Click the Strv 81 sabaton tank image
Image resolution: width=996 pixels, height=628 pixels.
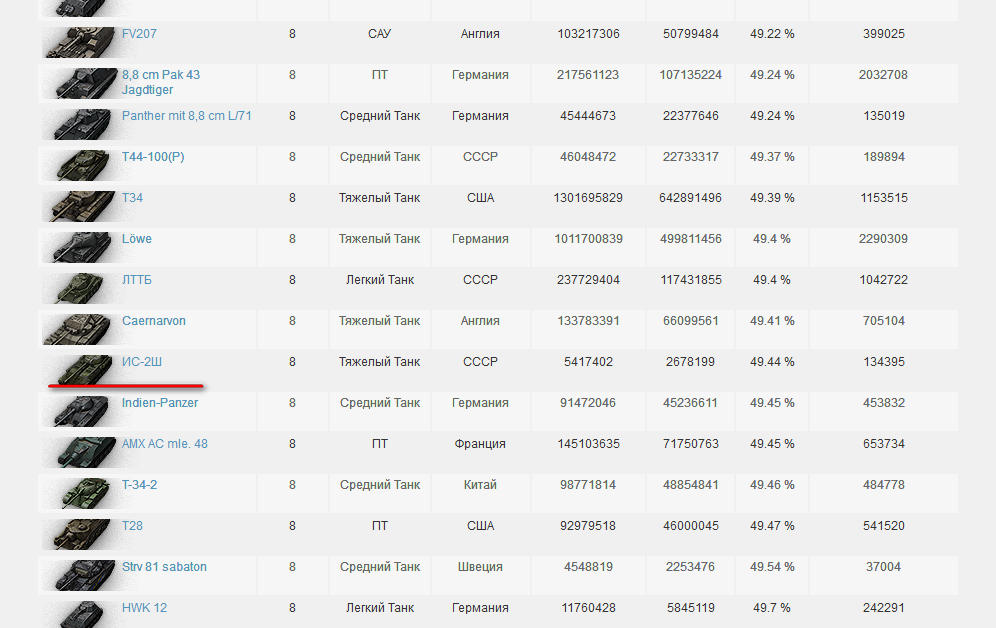[x=80, y=575]
